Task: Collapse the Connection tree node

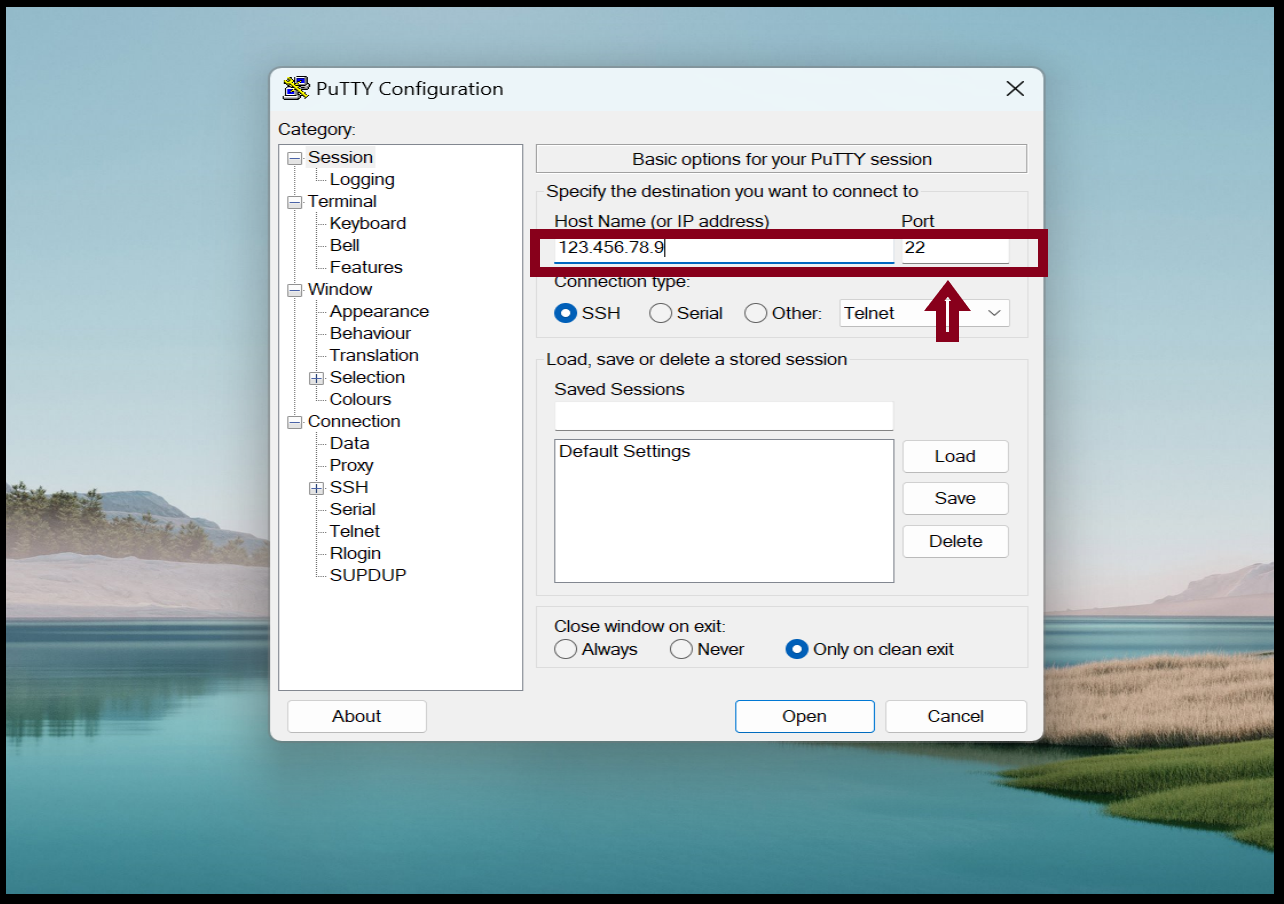Action: tap(294, 422)
